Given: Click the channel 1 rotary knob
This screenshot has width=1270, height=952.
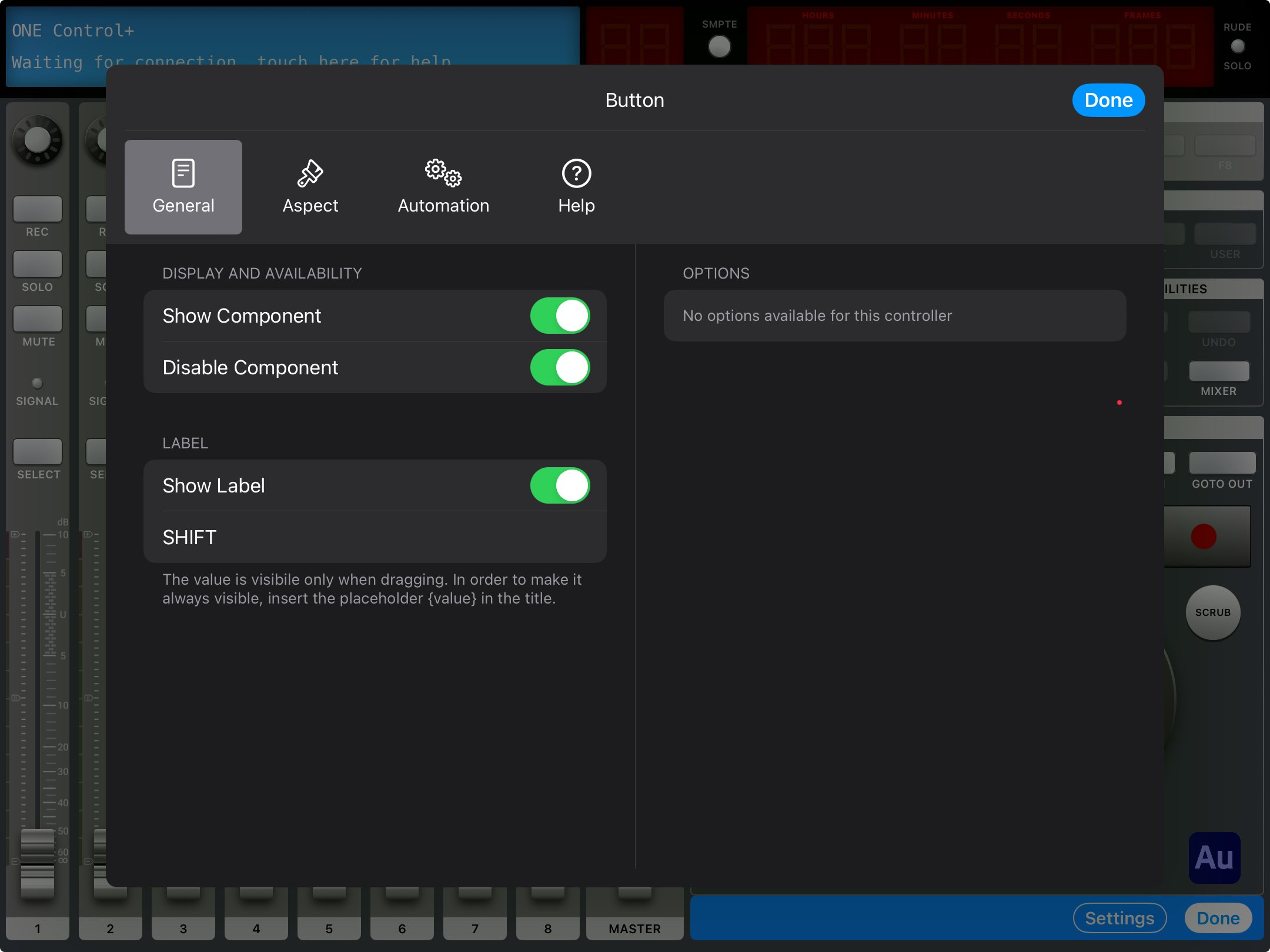Looking at the screenshot, I should click(38, 140).
